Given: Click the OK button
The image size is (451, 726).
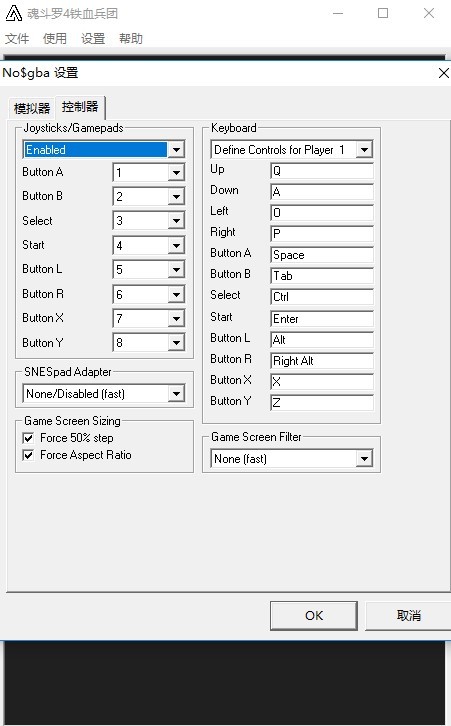Looking at the screenshot, I should [x=314, y=615].
